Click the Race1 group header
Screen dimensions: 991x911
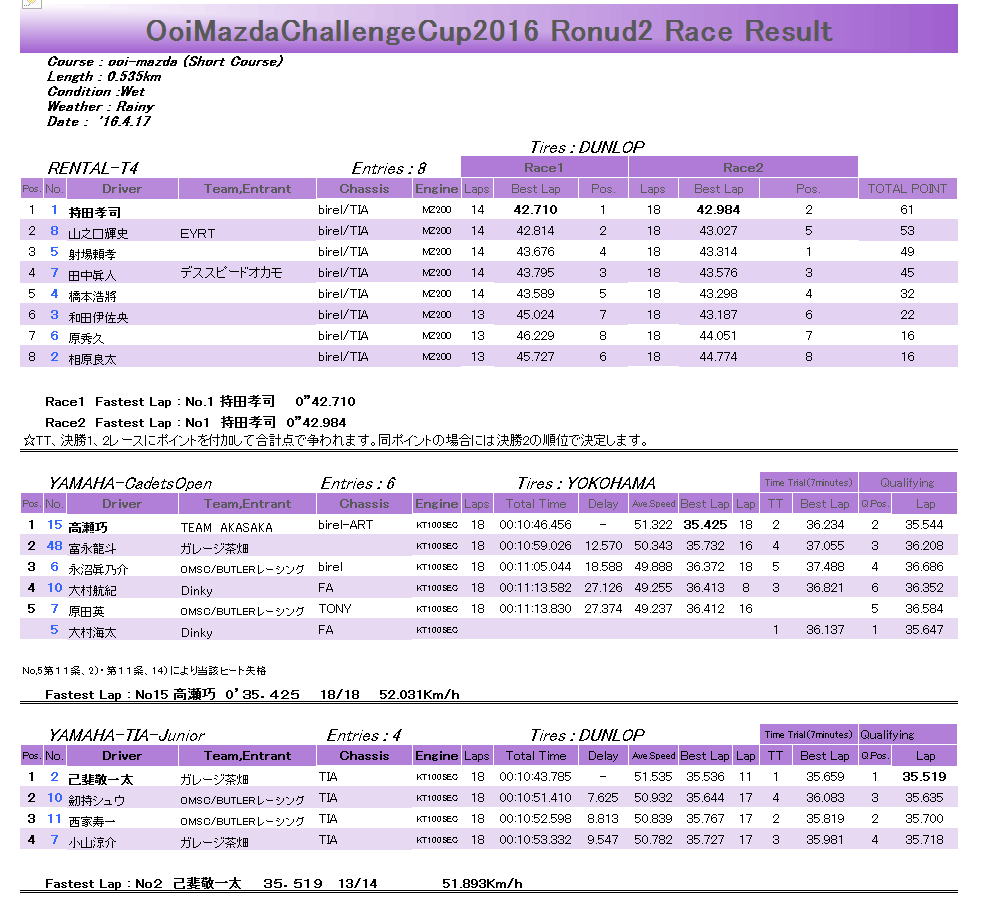click(x=544, y=168)
